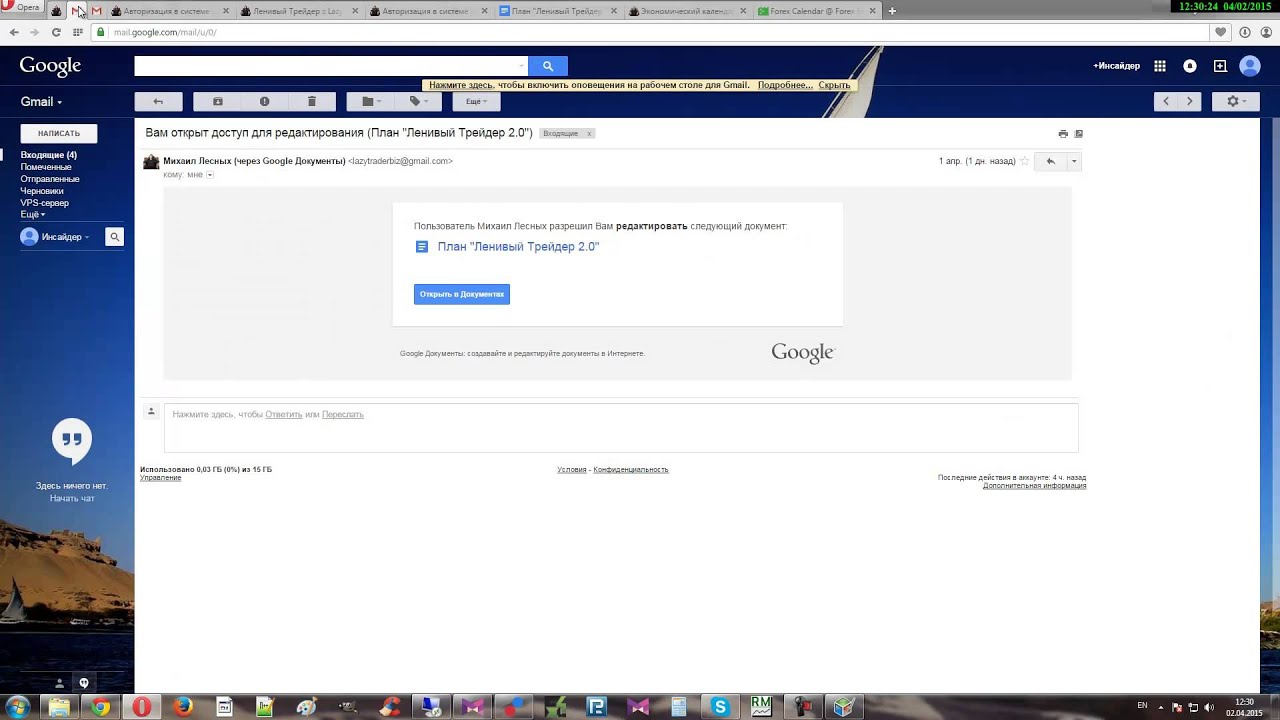Switch to План "Ленивый Трейдер" docs tab

(x=558, y=11)
